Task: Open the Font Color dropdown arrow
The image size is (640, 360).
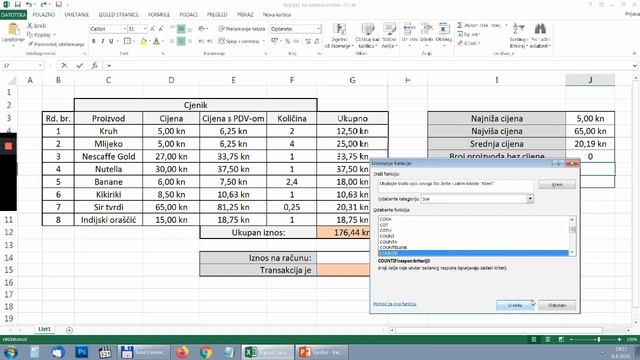Action: [x=162, y=41]
